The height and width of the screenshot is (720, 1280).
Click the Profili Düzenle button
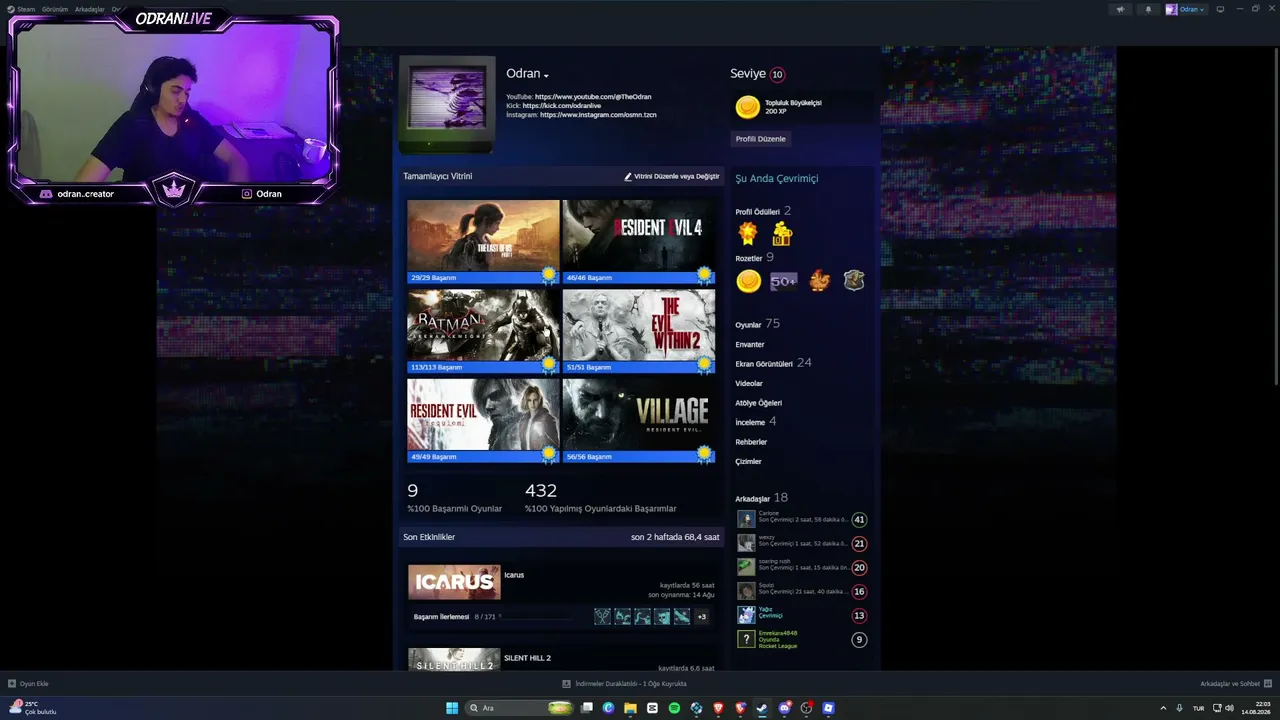(761, 139)
